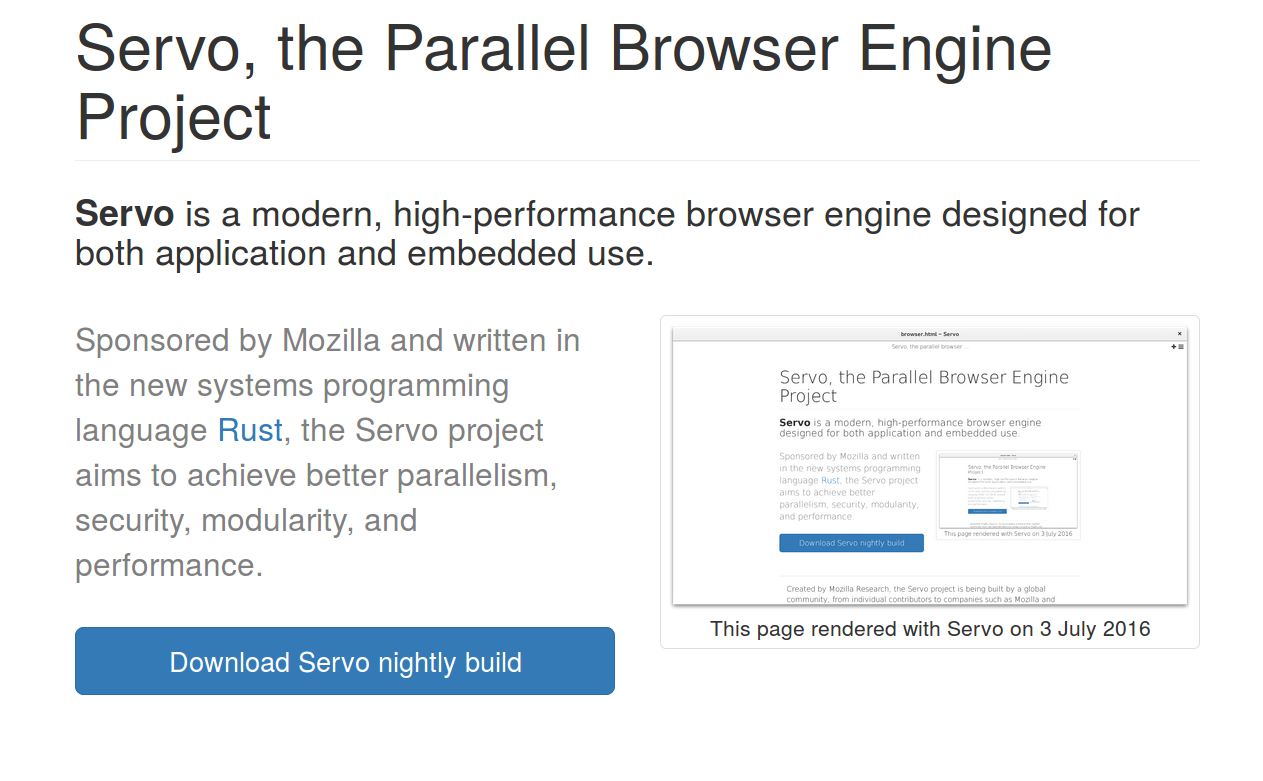Open the Servo-rendered page screenshot thumbnail
Image resolution: width=1263 pixels, height=781 pixels.
[x=930, y=466]
